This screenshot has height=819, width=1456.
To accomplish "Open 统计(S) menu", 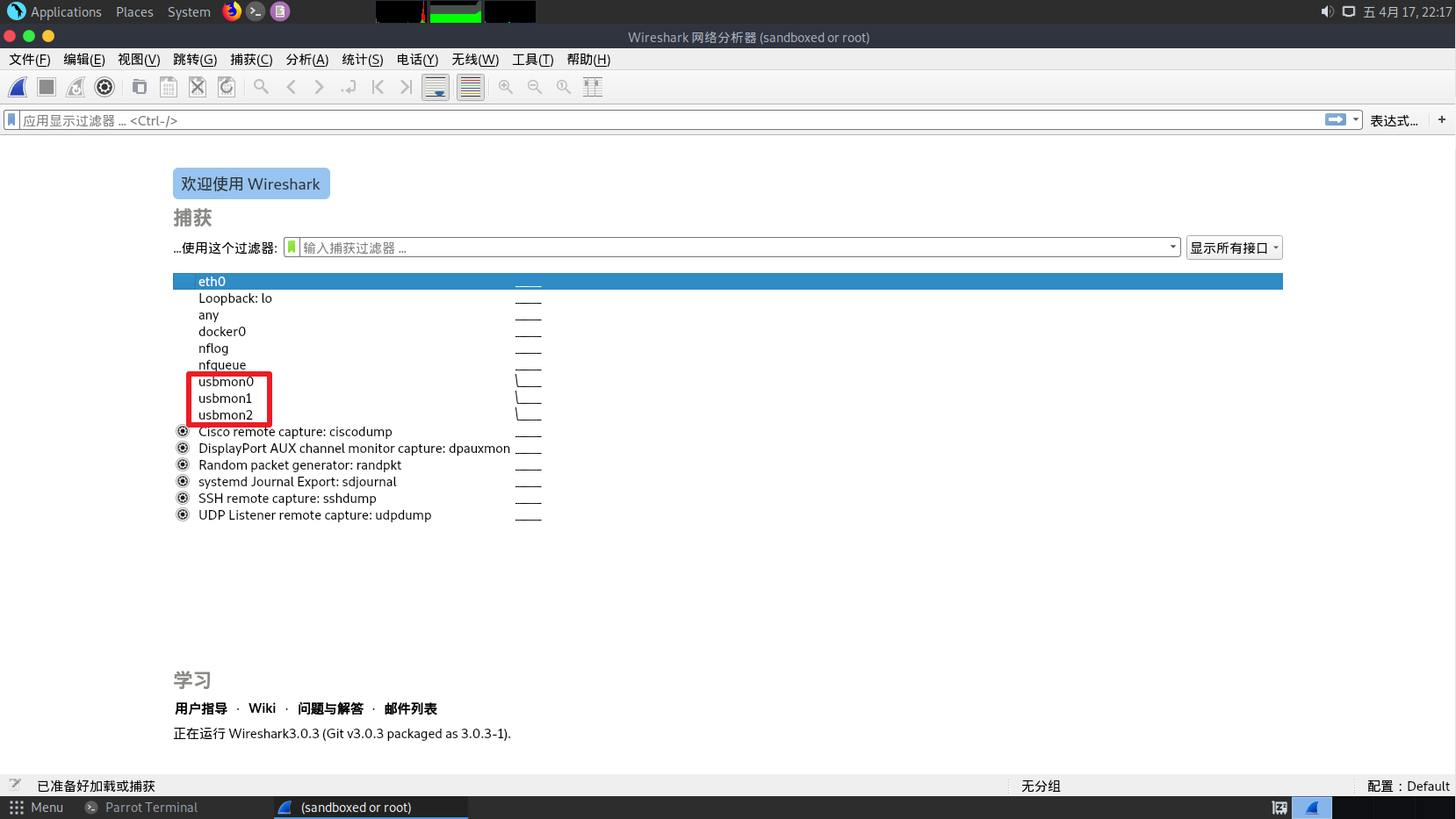I will pyautogui.click(x=363, y=60).
